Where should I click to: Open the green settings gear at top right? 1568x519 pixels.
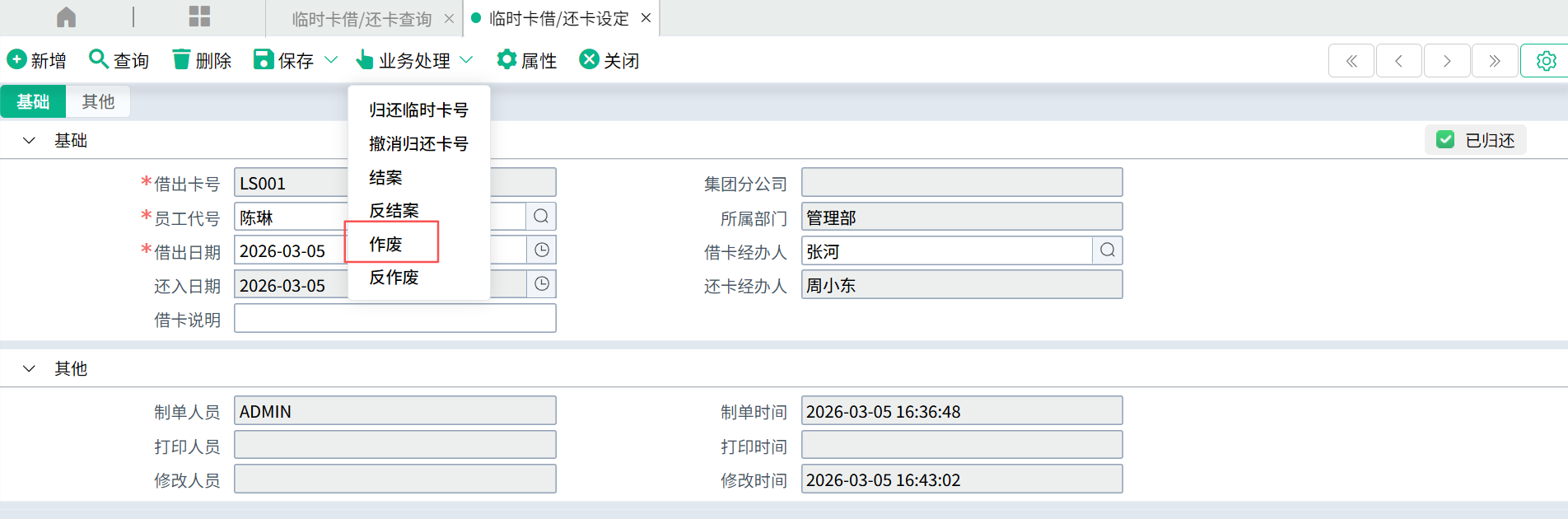1546,61
